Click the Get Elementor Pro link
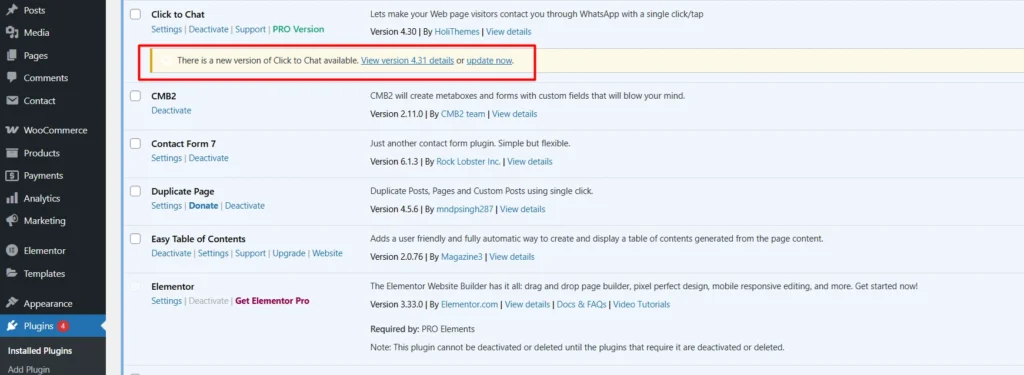The width and height of the screenshot is (1024, 375). (x=272, y=301)
